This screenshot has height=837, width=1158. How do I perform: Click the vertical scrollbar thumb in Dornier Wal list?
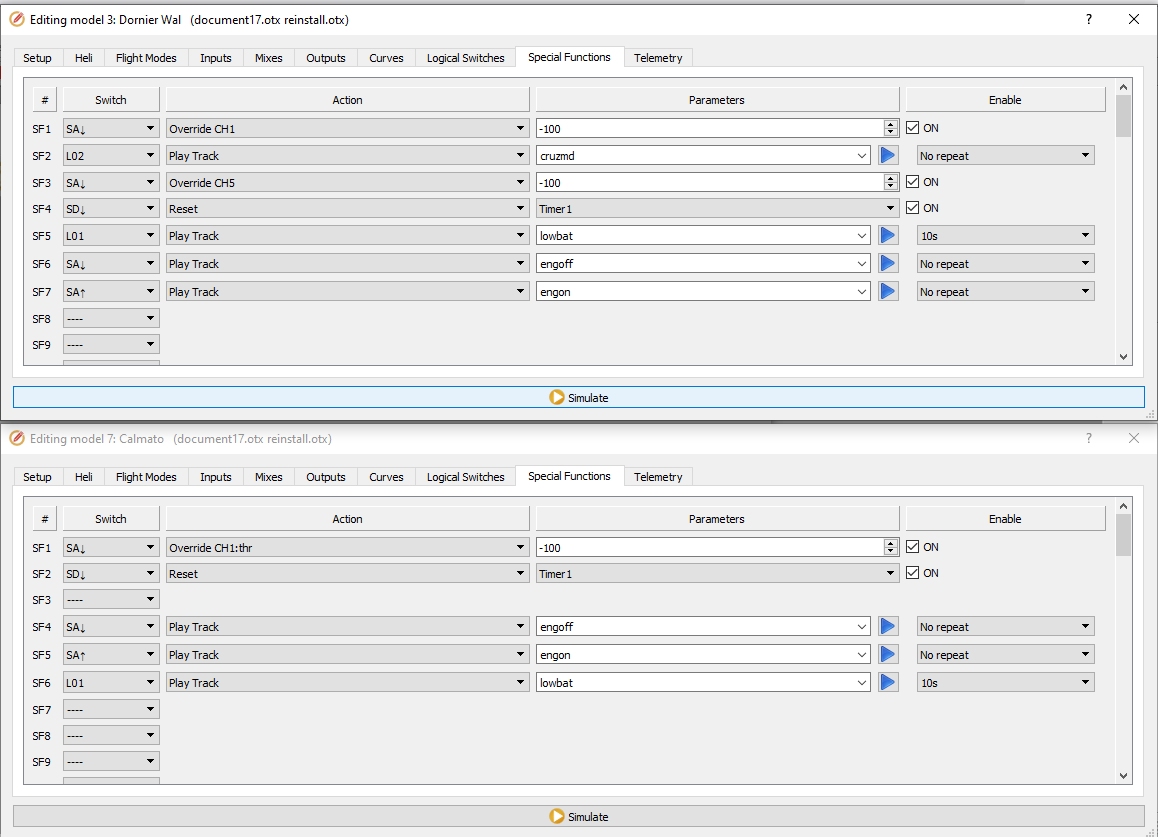point(1123,116)
